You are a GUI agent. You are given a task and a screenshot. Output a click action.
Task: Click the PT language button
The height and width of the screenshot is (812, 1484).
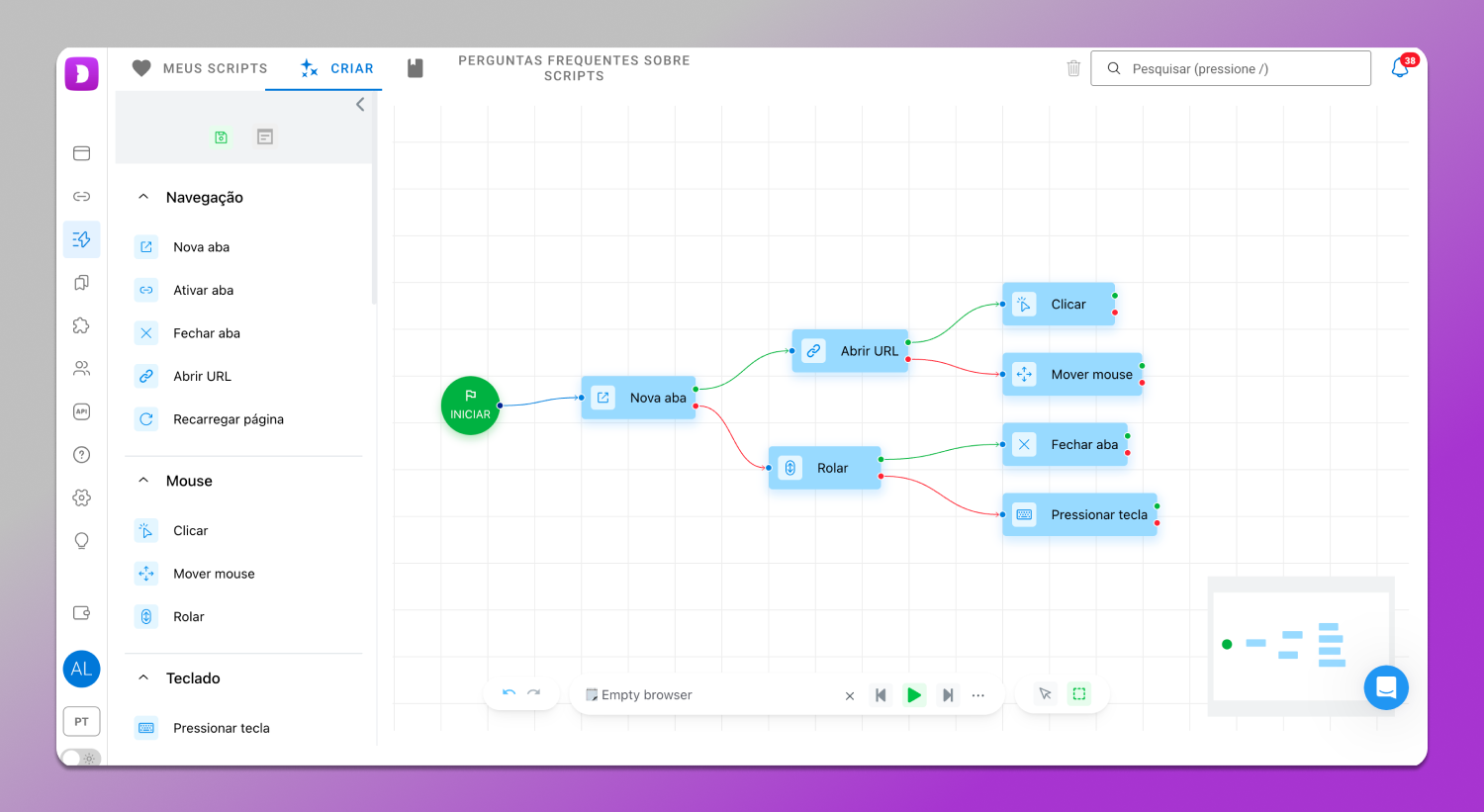[x=81, y=722]
